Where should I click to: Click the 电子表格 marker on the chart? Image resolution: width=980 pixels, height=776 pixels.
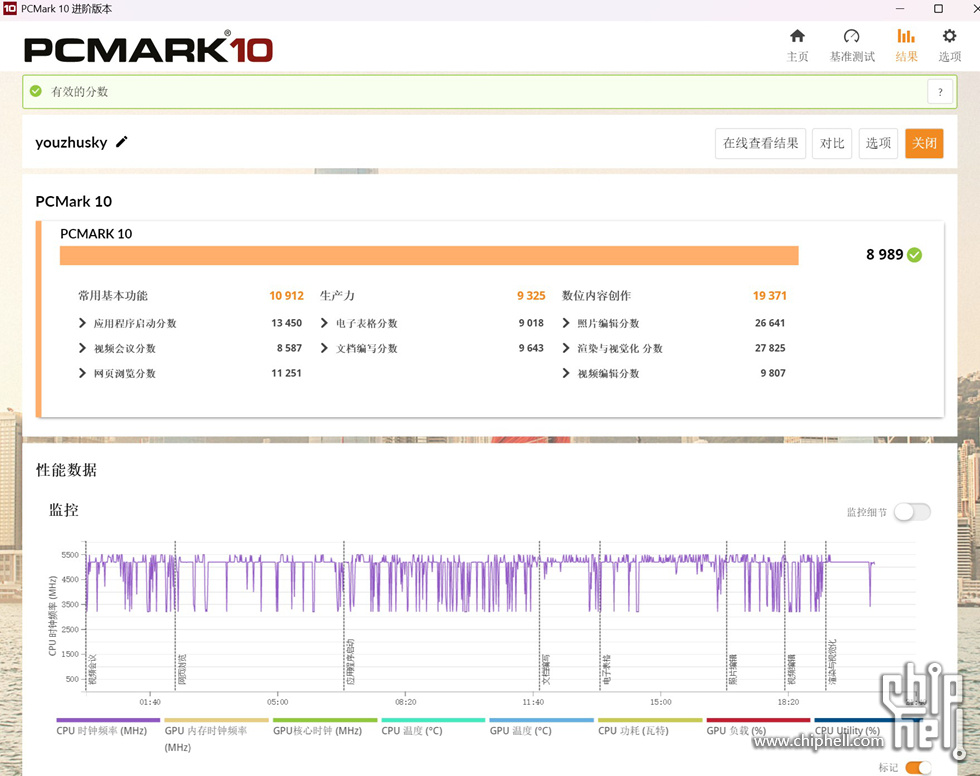[607, 669]
